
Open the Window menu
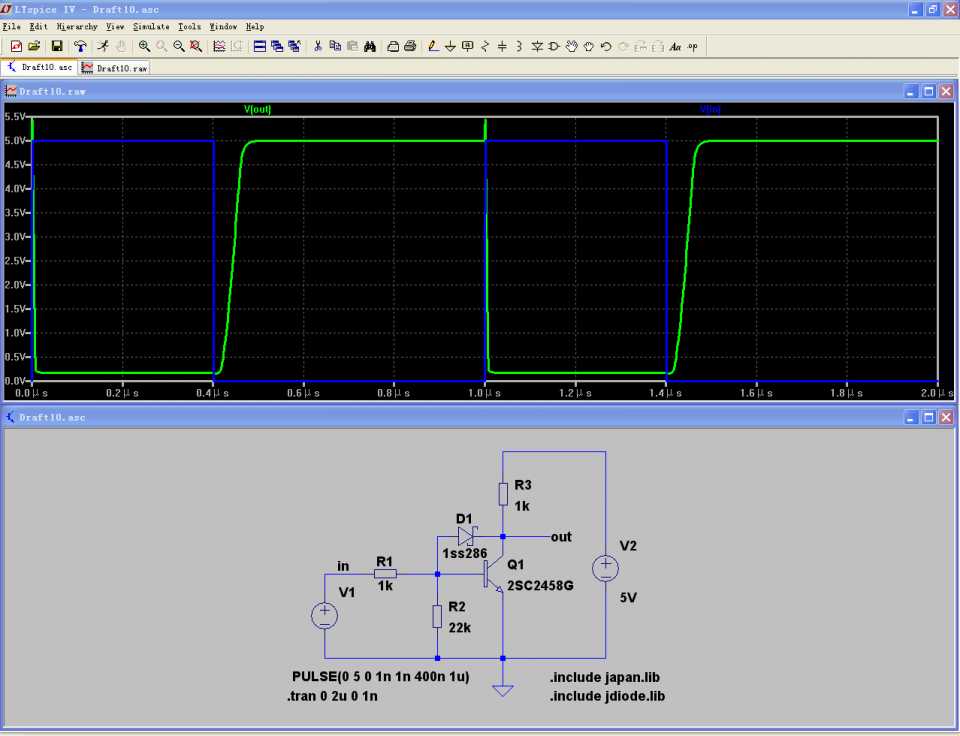pos(223,27)
